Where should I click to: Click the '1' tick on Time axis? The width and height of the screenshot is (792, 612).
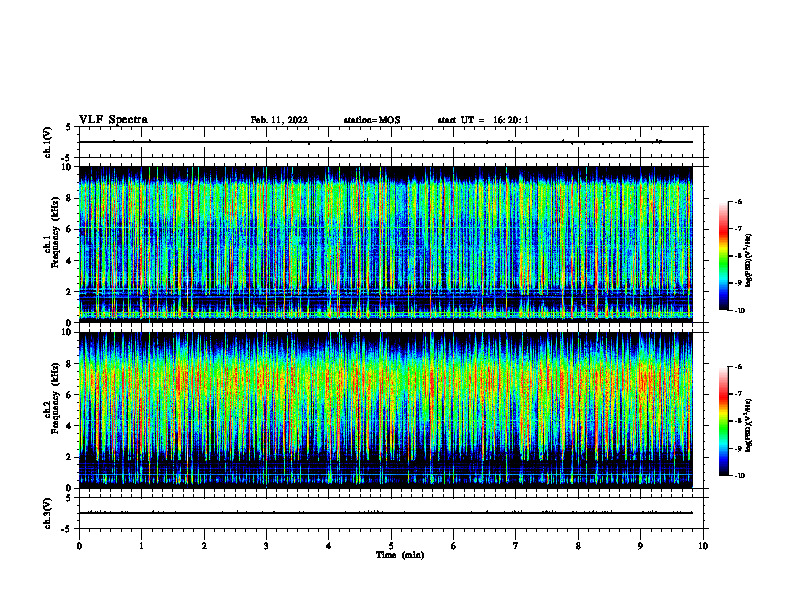click(x=141, y=546)
